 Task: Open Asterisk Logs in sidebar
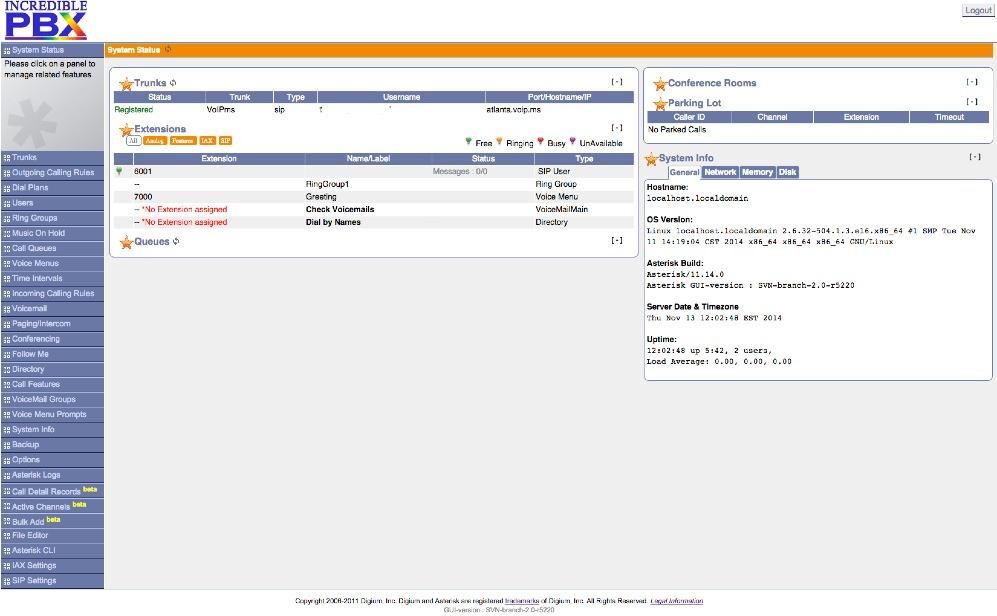[x=52, y=476]
